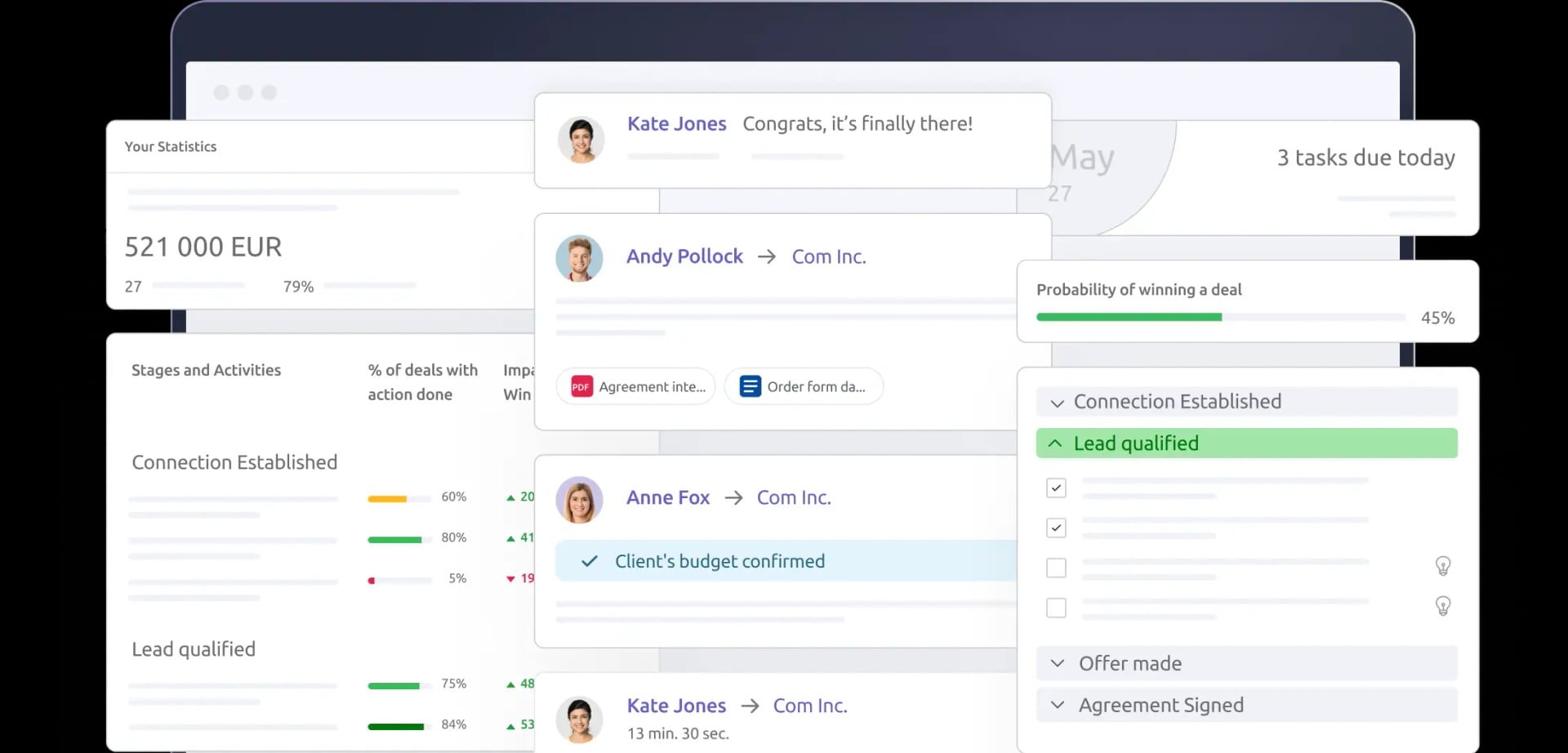This screenshot has width=1568, height=753.
Task: Uncheck the first Lead qualified checkbox
Action: click(1056, 488)
